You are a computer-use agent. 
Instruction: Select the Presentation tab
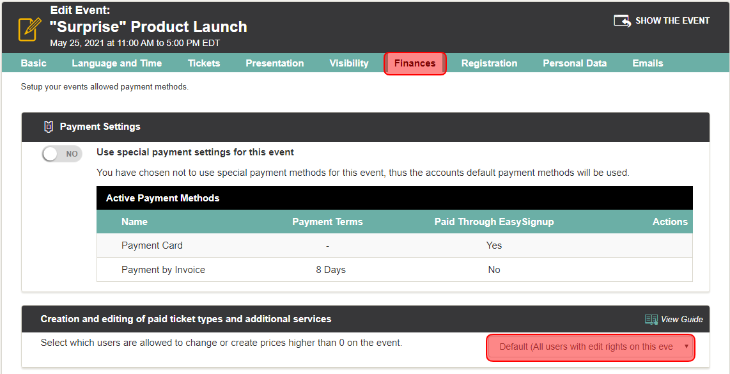coord(275,63)
